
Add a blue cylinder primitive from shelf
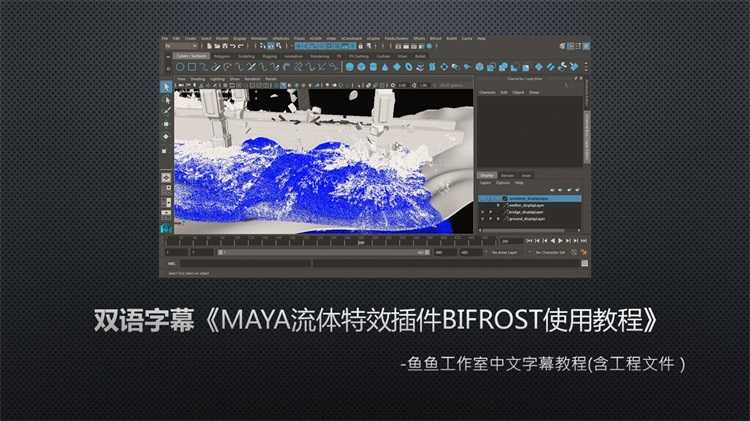pyautogui.click(x=374, y=67)
